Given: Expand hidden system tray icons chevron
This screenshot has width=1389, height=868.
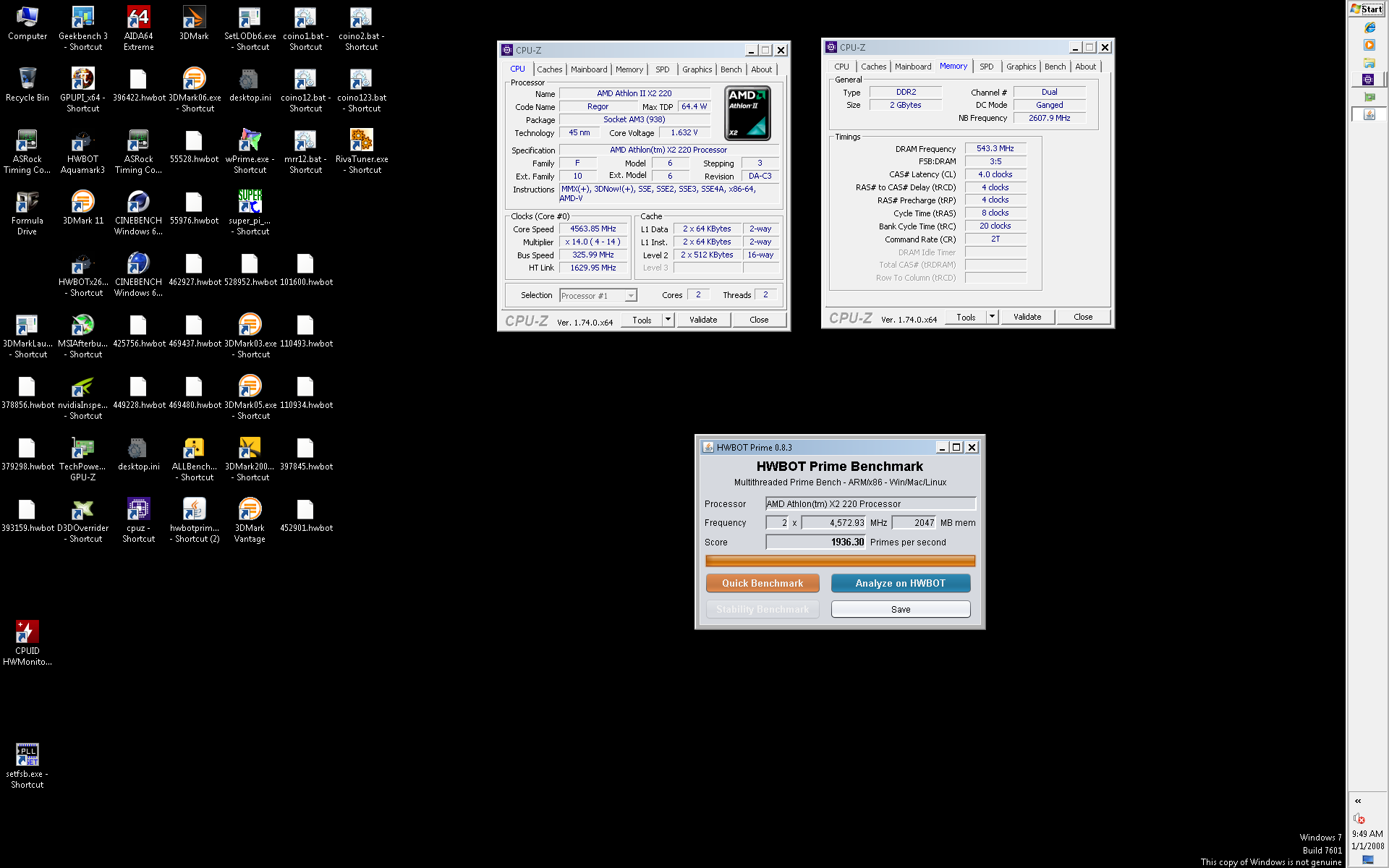Looking at the screenshot, I should 1358,801.
